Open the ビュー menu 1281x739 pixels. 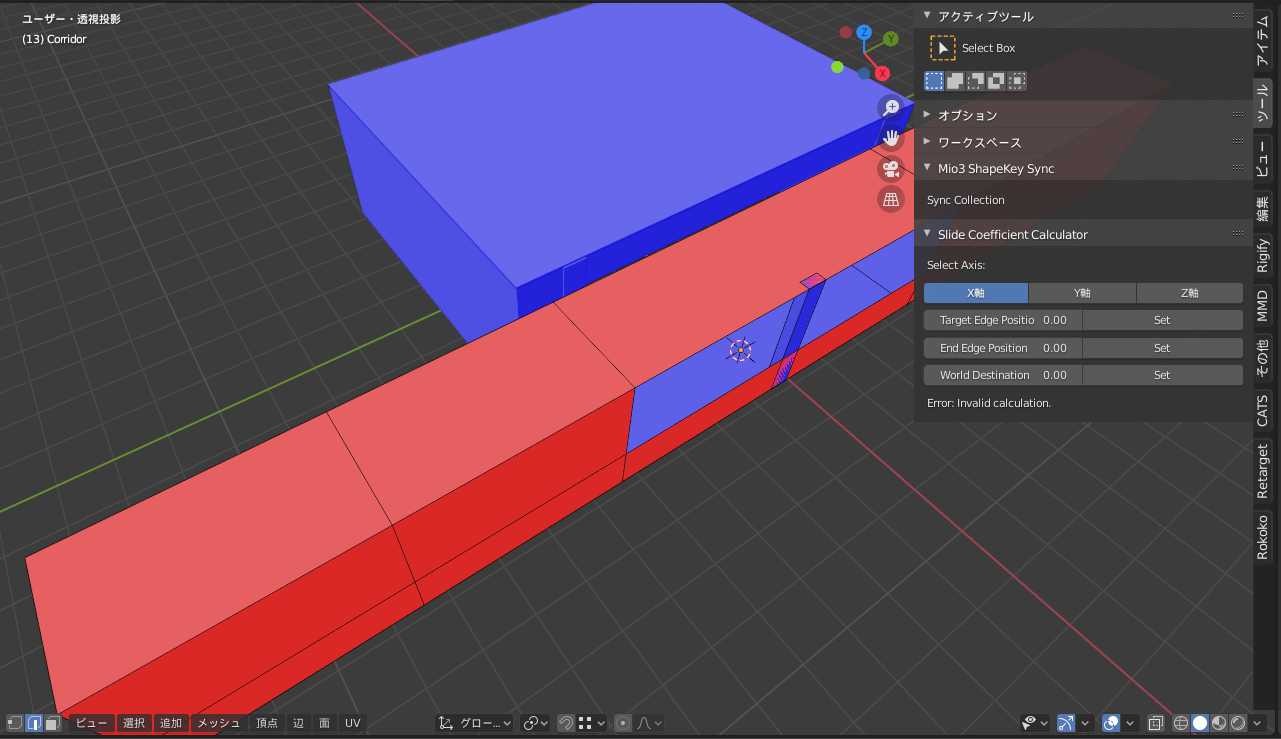92,723
